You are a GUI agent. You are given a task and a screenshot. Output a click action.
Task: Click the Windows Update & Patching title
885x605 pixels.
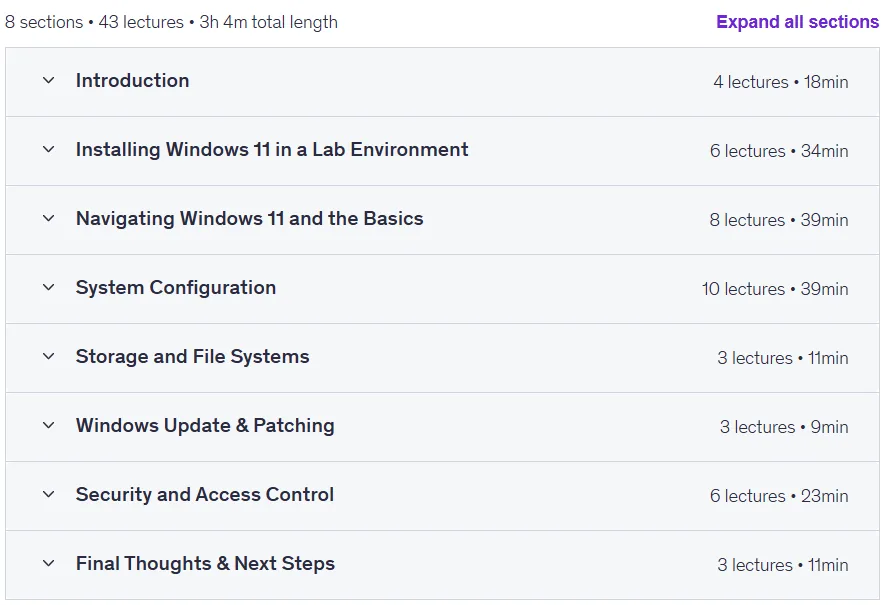pyautogui.click(x=205, y=426)
